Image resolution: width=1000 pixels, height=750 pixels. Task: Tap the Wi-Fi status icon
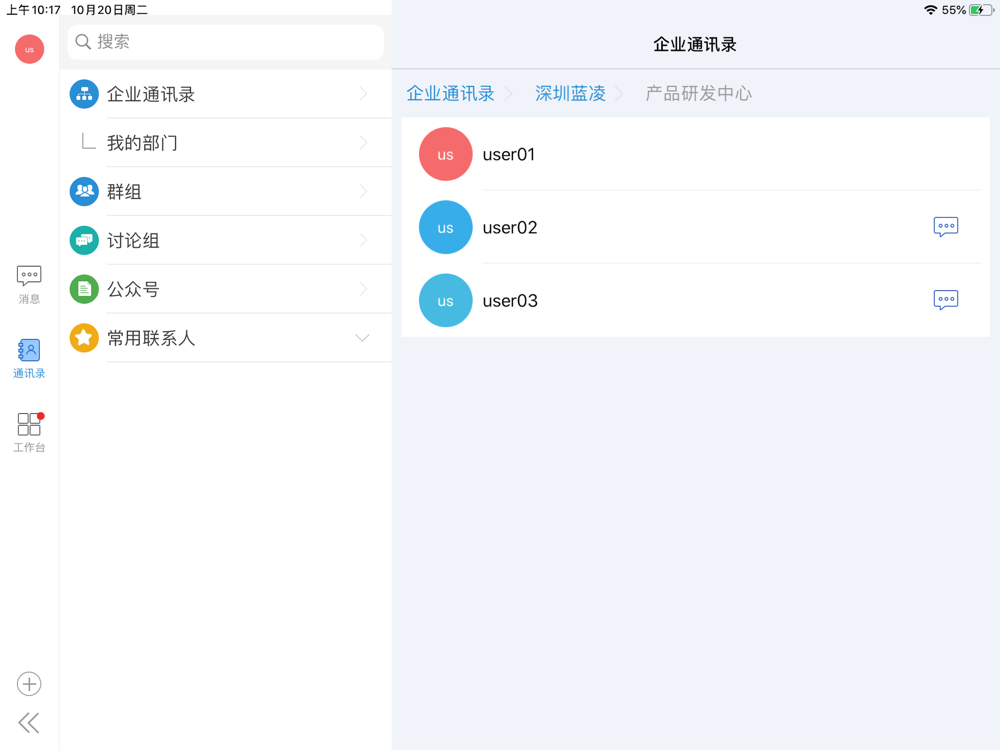(x=930, y=10)
